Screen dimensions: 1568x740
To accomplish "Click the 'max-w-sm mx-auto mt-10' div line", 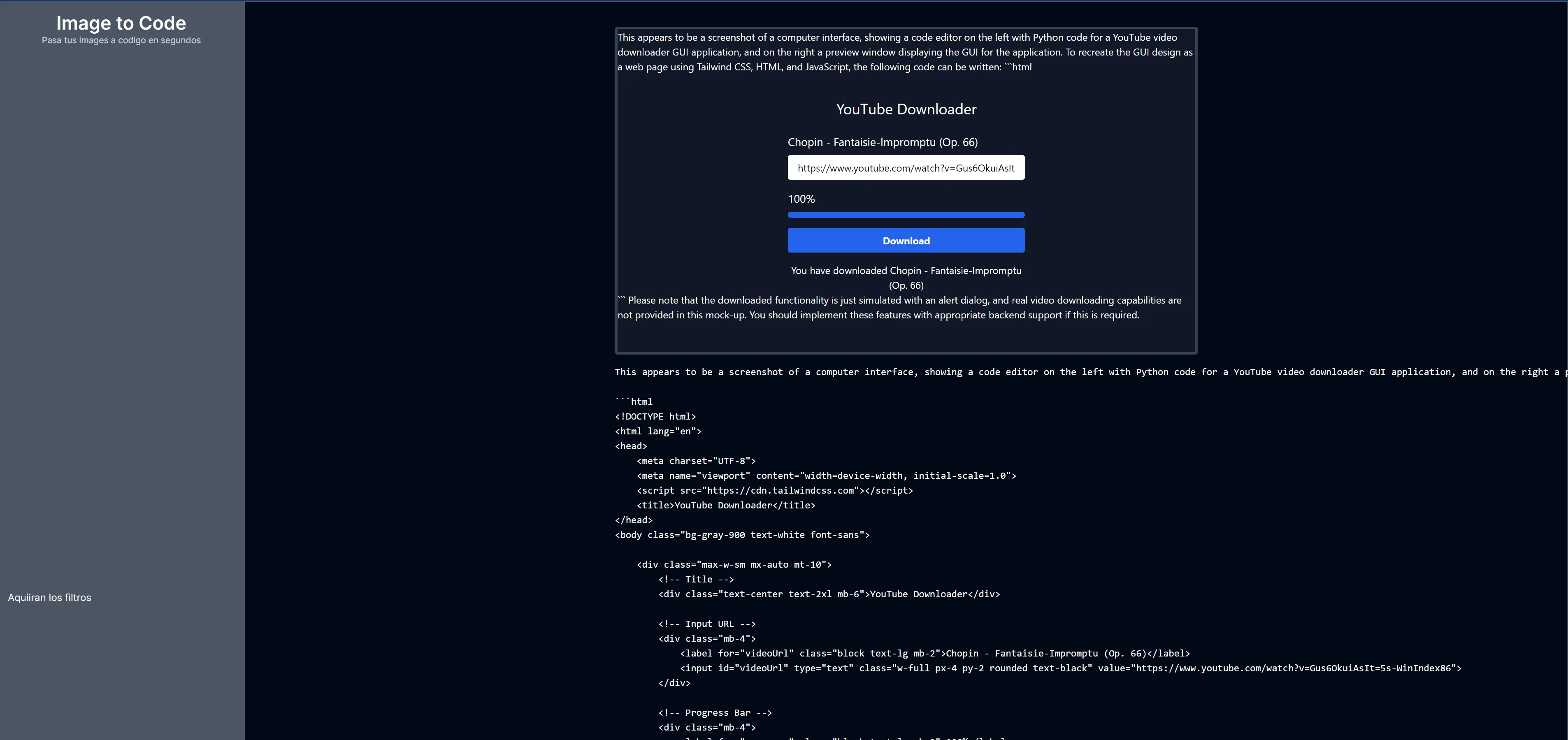I will pos(734,564).
